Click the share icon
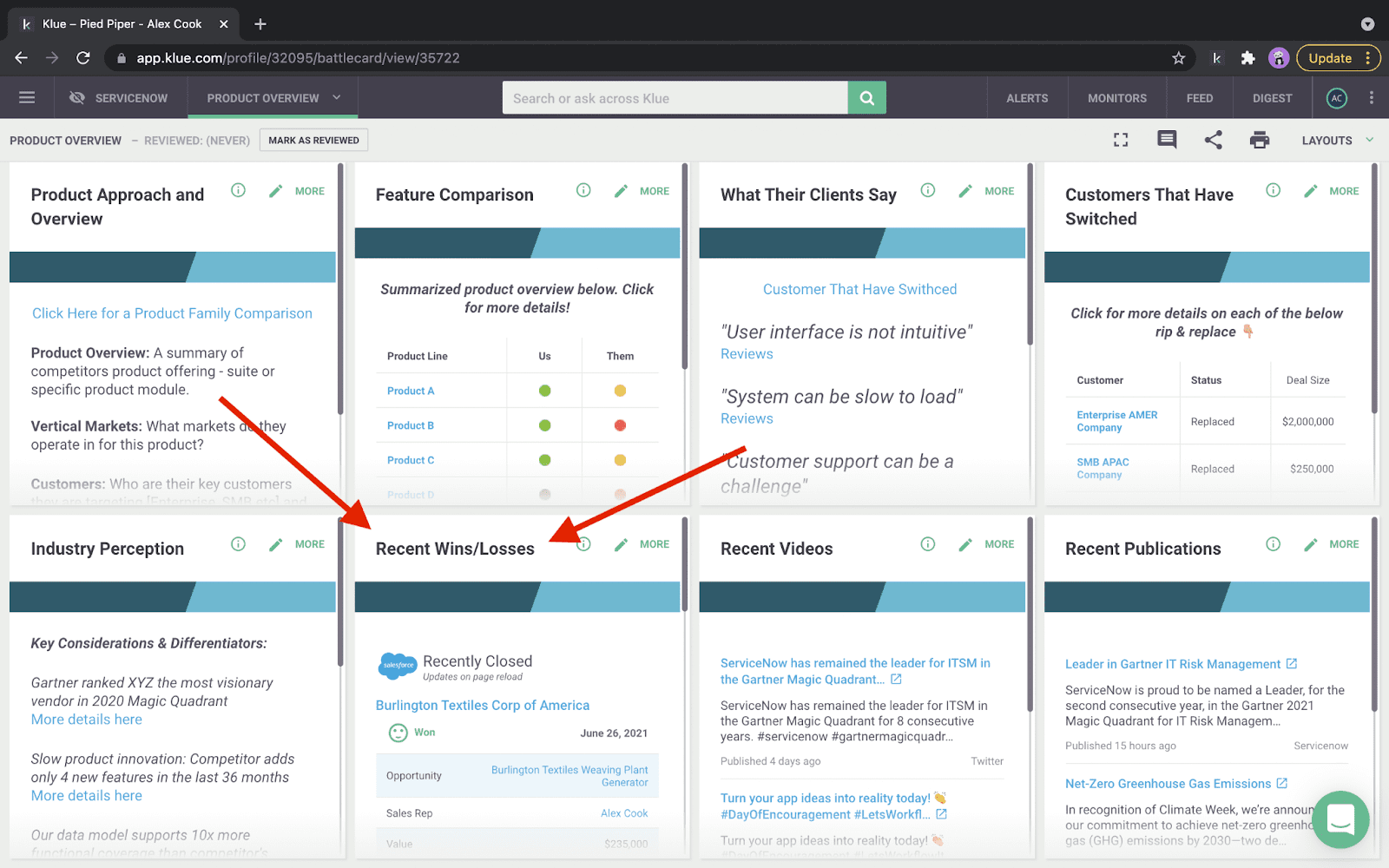 coord(1213,140)
